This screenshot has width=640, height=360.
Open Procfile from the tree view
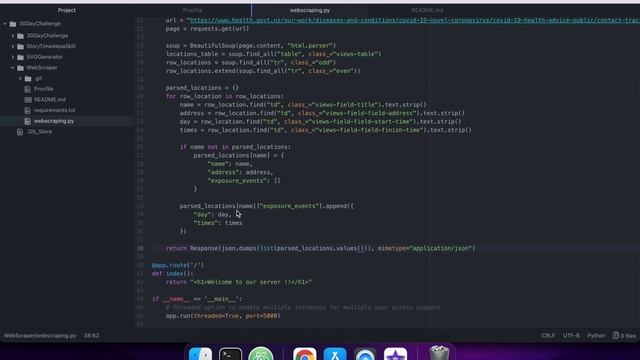pyautogui.click(x=44, y=89)
